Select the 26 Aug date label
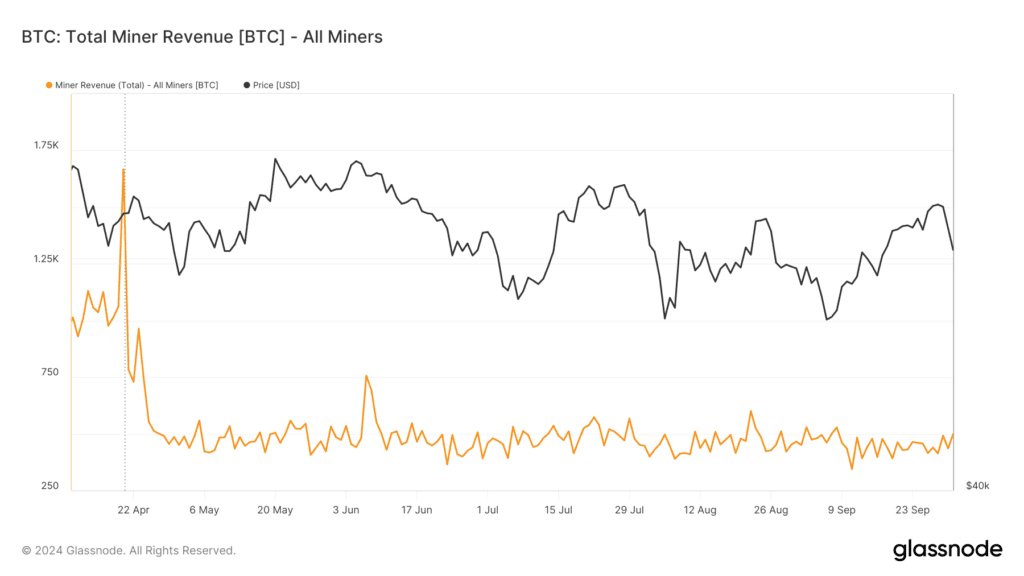The image size is (1024, 576). [771, 510]
